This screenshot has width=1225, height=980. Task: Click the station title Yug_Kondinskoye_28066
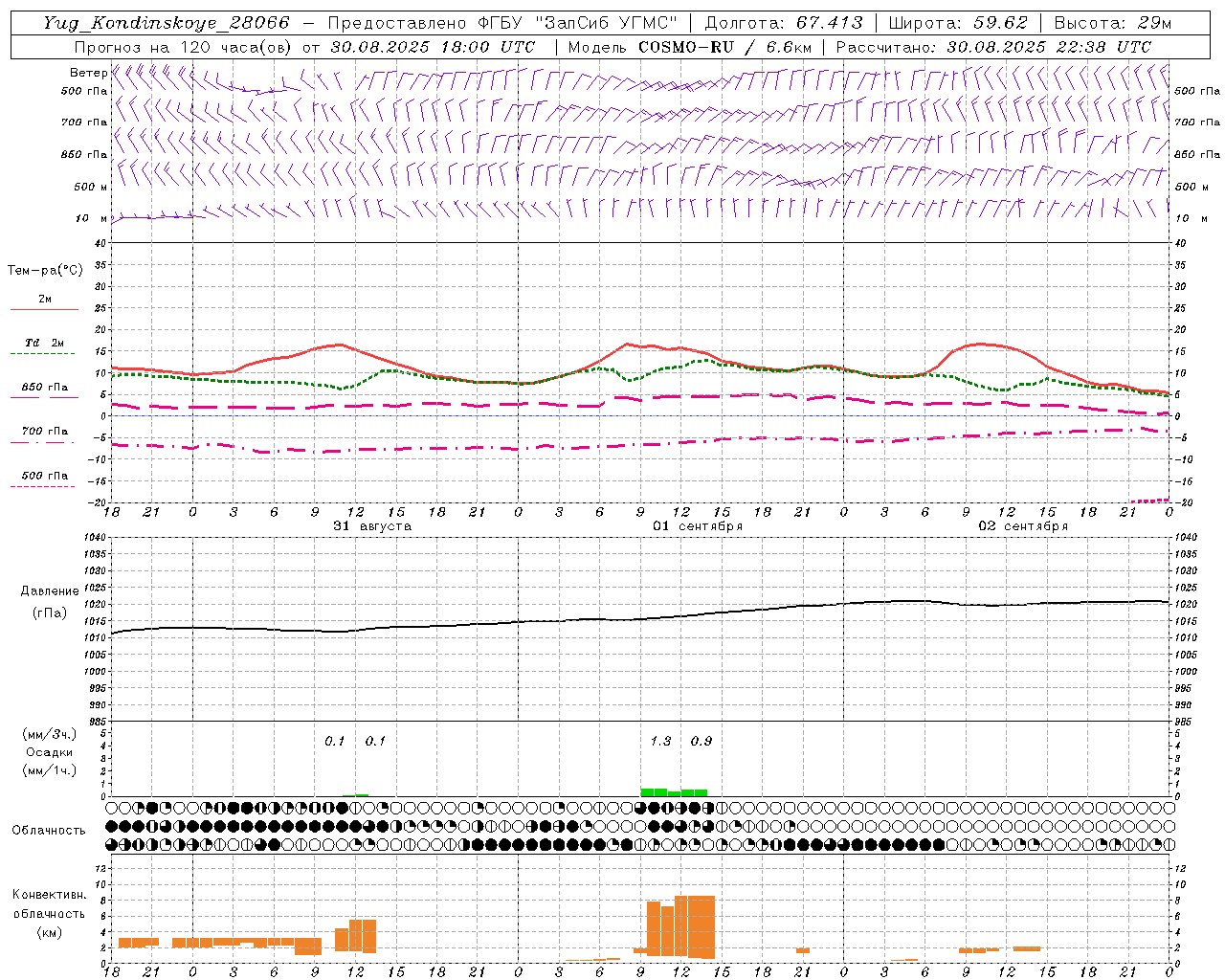pyautogui.click(x=167, y=23)
